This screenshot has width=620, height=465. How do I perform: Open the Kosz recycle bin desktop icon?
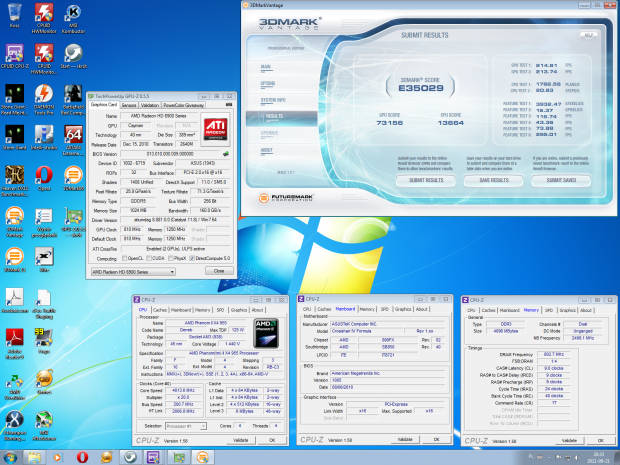point(15,14)
